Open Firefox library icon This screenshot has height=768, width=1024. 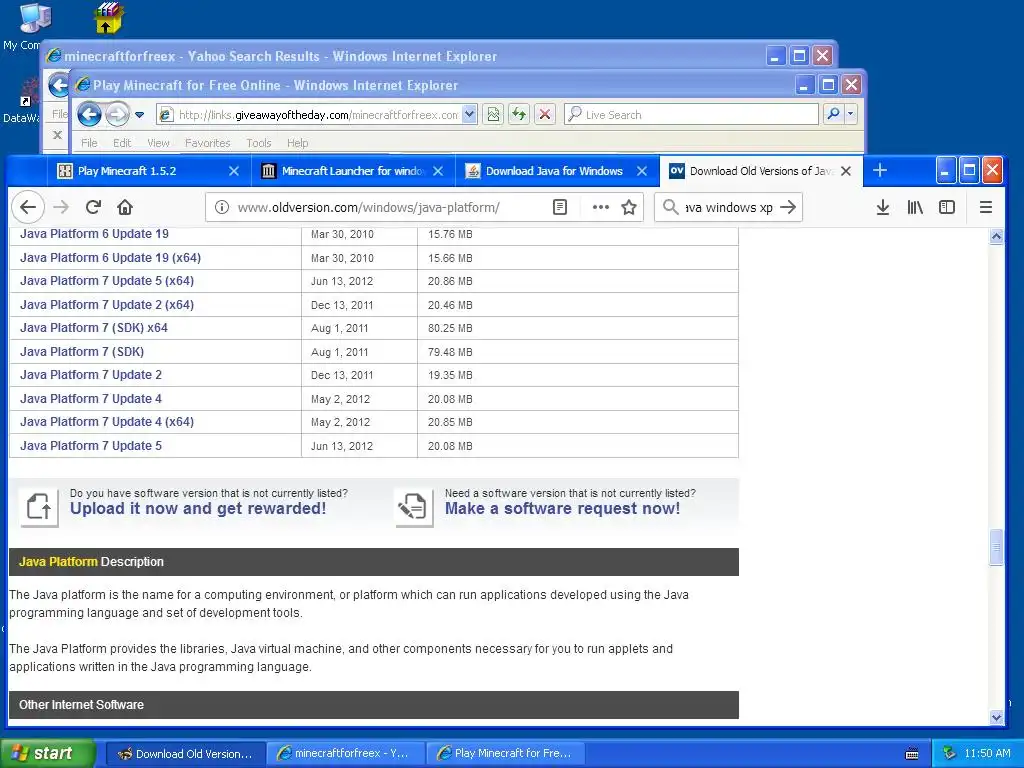click(x=915, y=208)
